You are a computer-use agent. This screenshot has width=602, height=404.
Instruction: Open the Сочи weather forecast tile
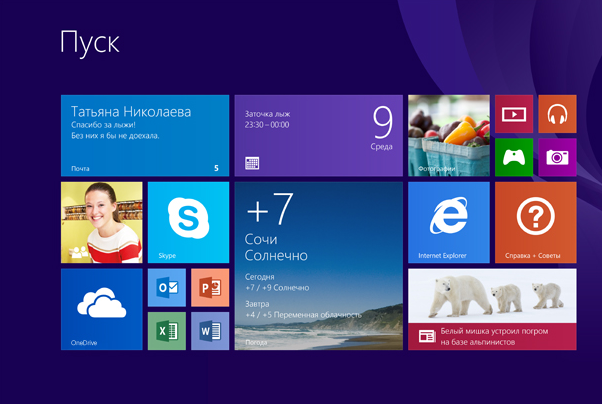pos(318,265)
